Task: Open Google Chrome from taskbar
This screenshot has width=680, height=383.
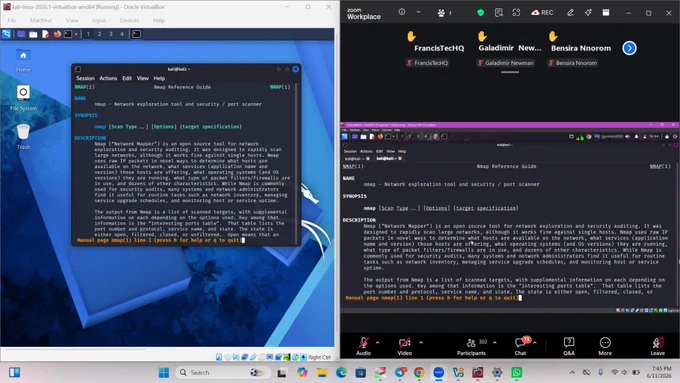Action: pos(419,373)
